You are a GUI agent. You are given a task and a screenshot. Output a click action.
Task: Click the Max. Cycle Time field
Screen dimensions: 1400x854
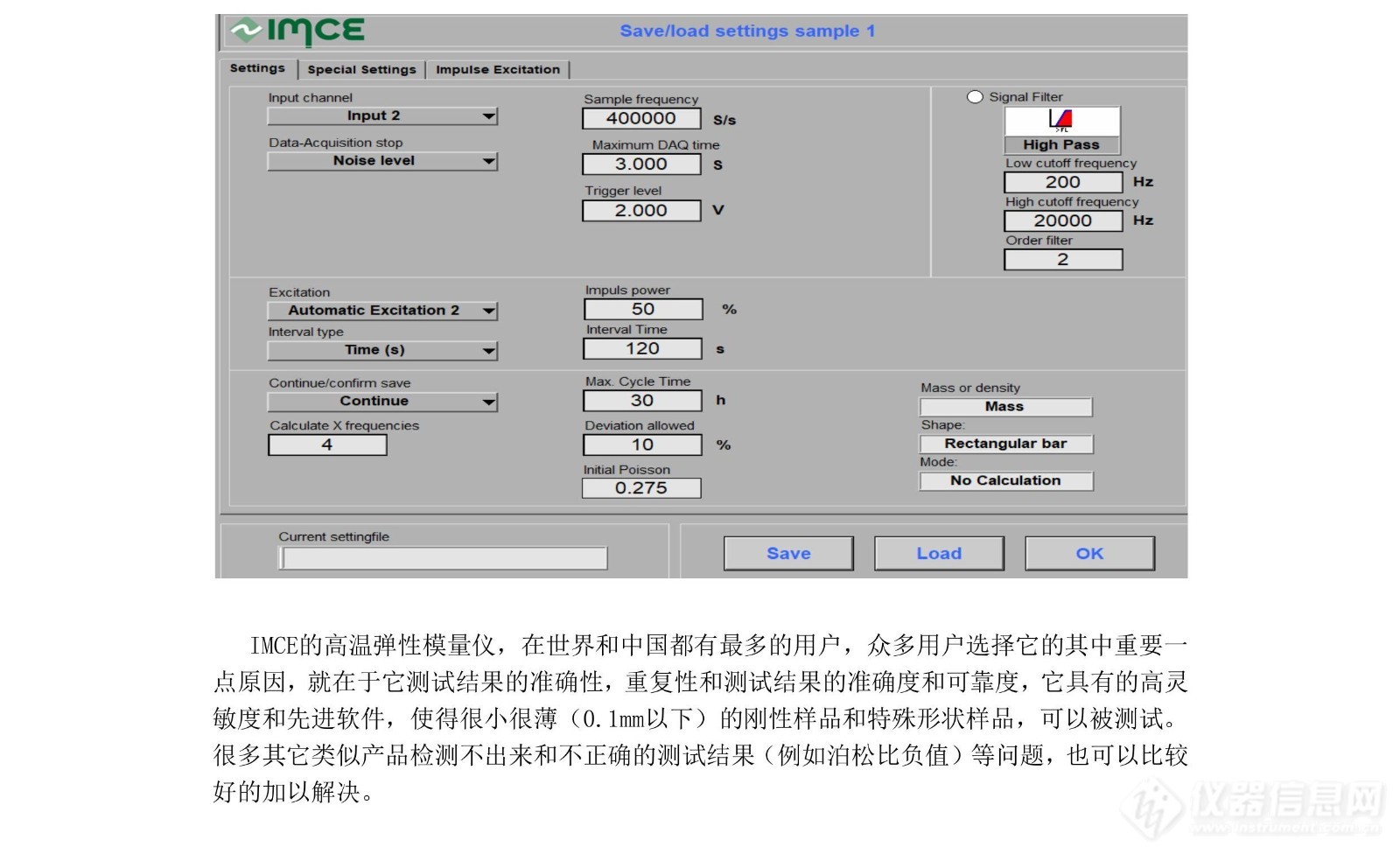tap(643, 400)
